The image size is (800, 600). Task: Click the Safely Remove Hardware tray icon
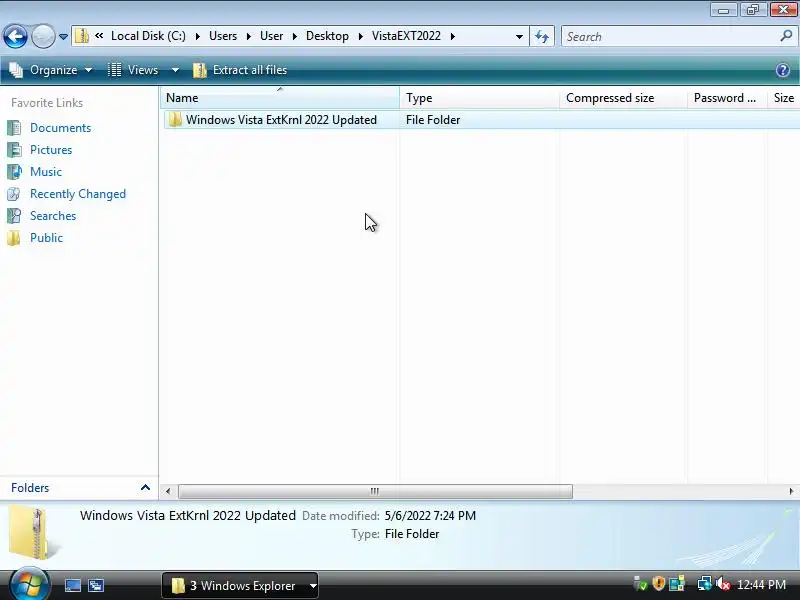point(640,583)
